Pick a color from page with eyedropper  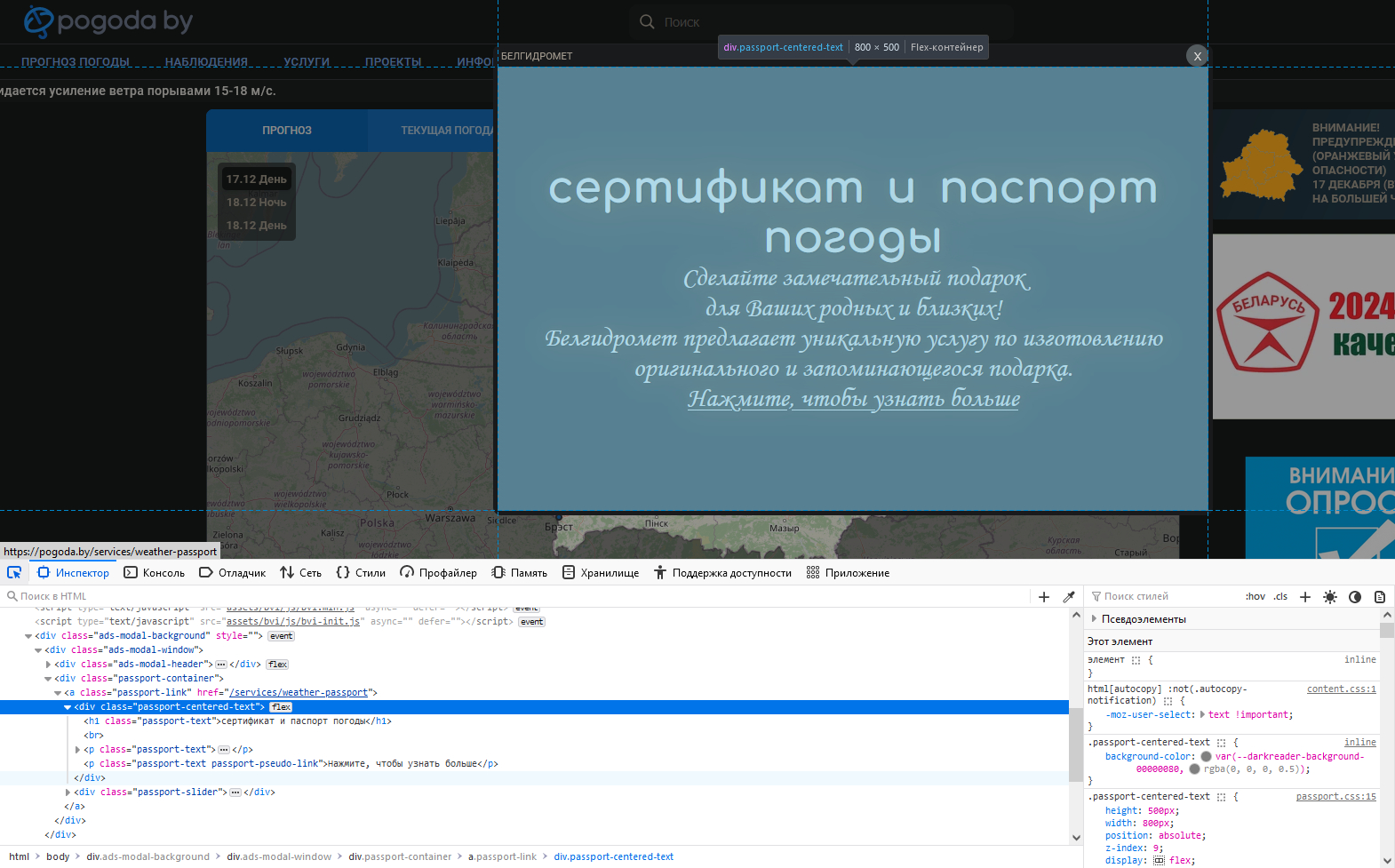tap(1069, 597)
